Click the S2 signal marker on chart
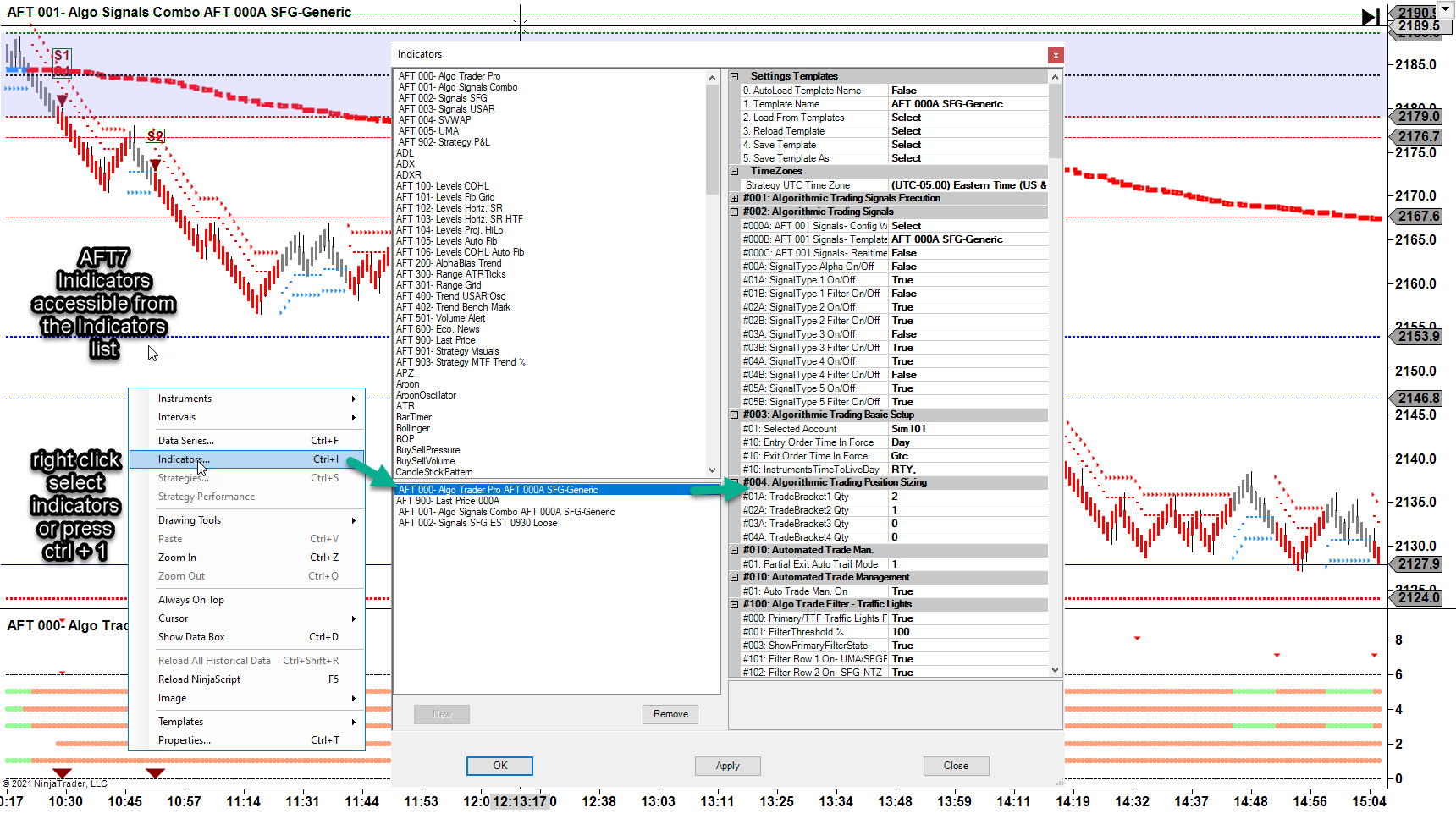Viewport: 1456px width, 819px height. tap(155, 135)
